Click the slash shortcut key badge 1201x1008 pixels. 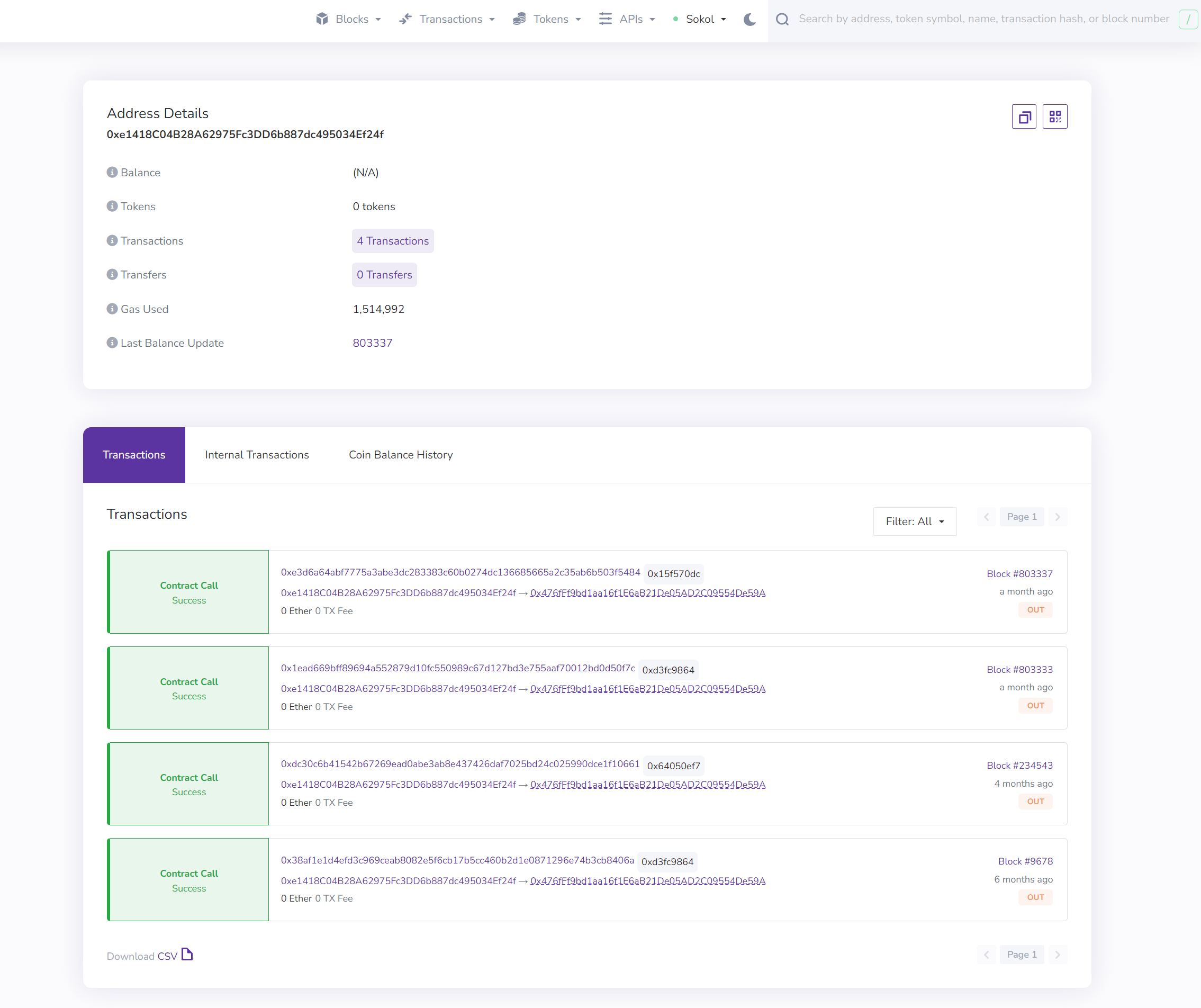[1188, 20]
